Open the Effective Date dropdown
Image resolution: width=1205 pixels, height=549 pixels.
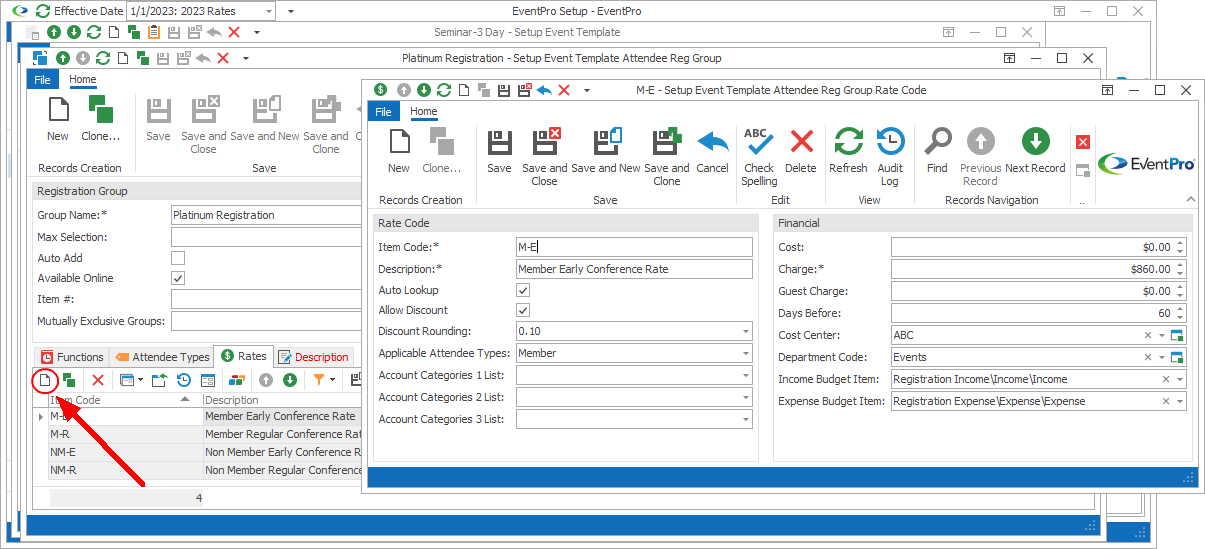click(267, 11)
